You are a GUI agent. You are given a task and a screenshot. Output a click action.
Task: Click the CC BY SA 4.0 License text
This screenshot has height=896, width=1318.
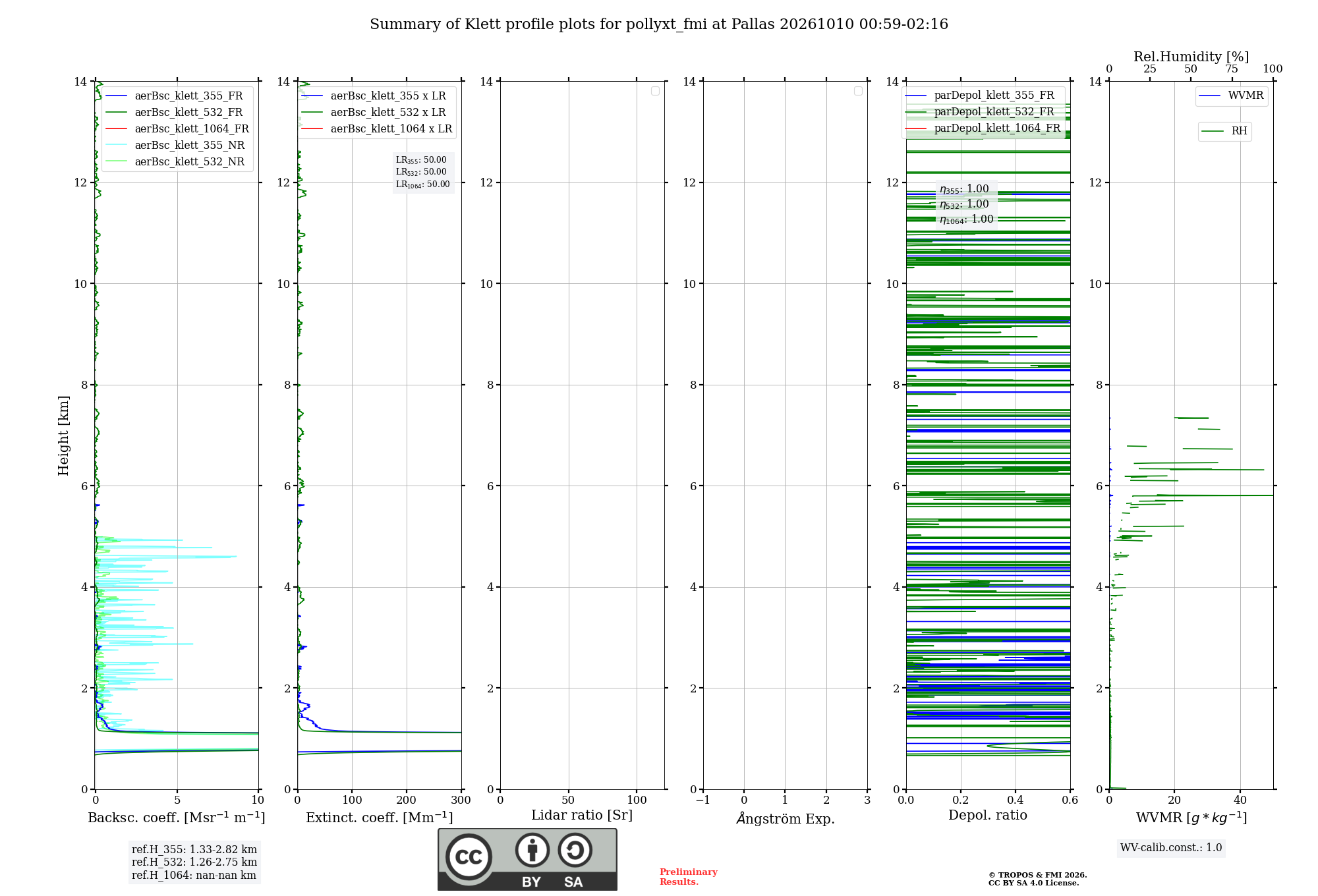coord(1034,883)
